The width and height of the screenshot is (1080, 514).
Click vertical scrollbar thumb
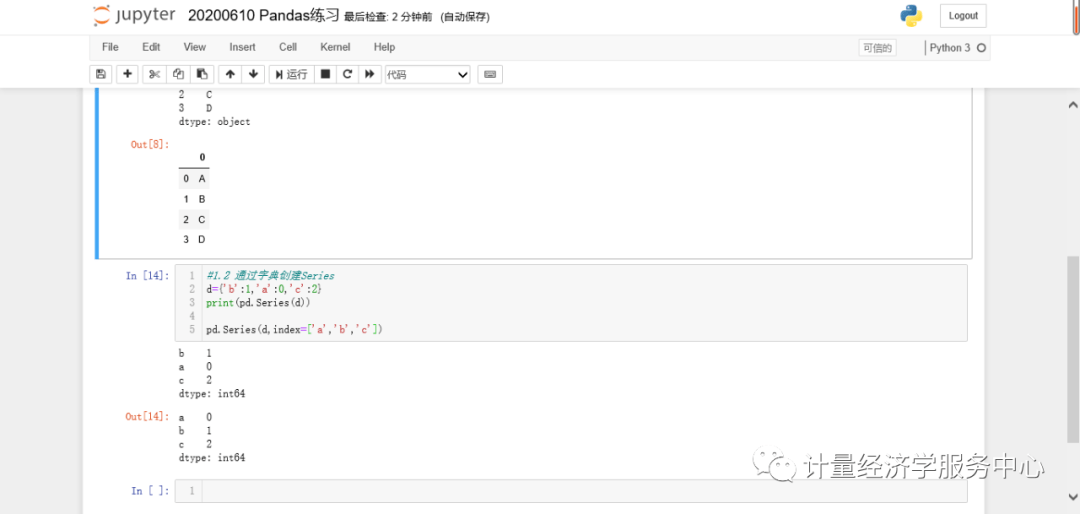1073,349
